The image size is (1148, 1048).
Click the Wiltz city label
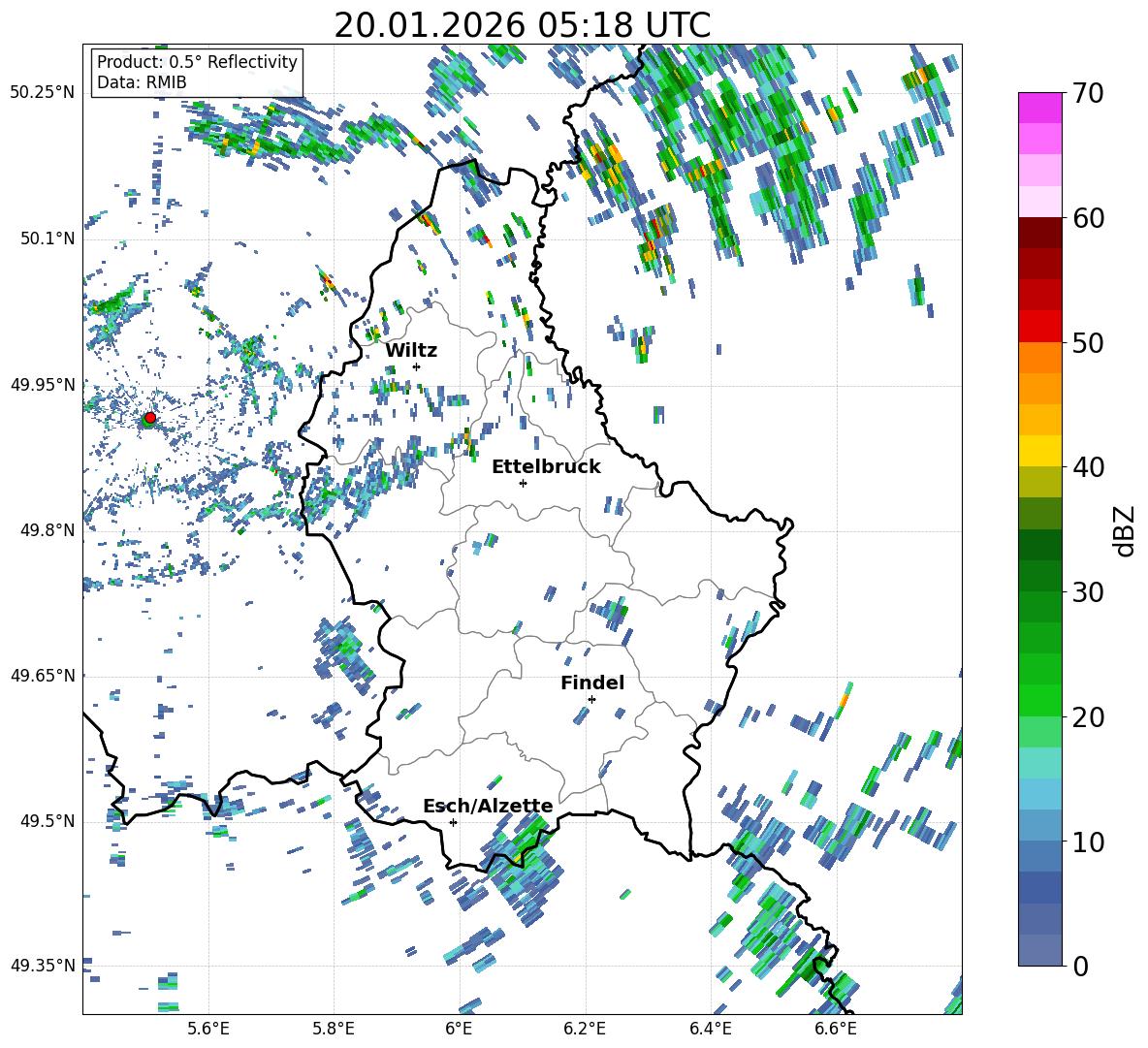tap(411, 351)
